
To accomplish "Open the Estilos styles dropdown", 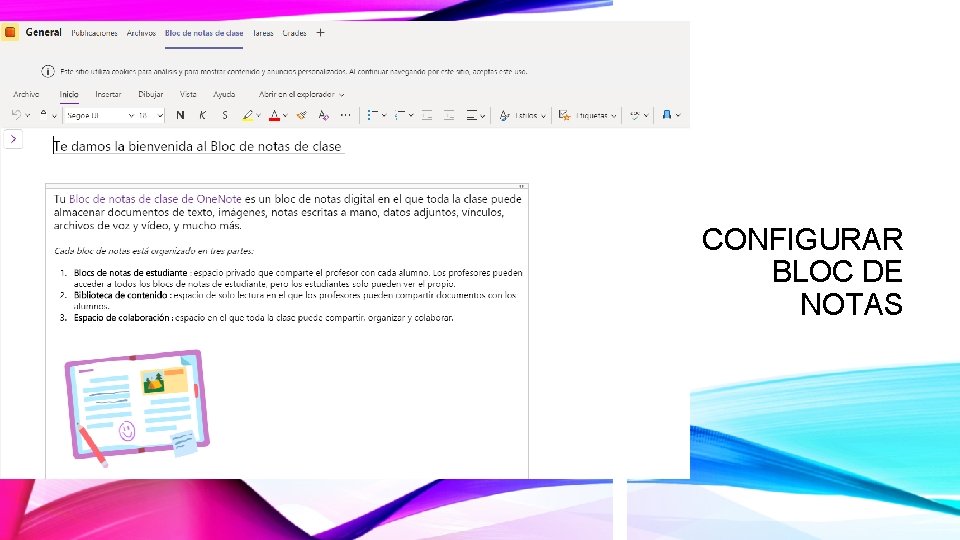I will click(522, 115).
